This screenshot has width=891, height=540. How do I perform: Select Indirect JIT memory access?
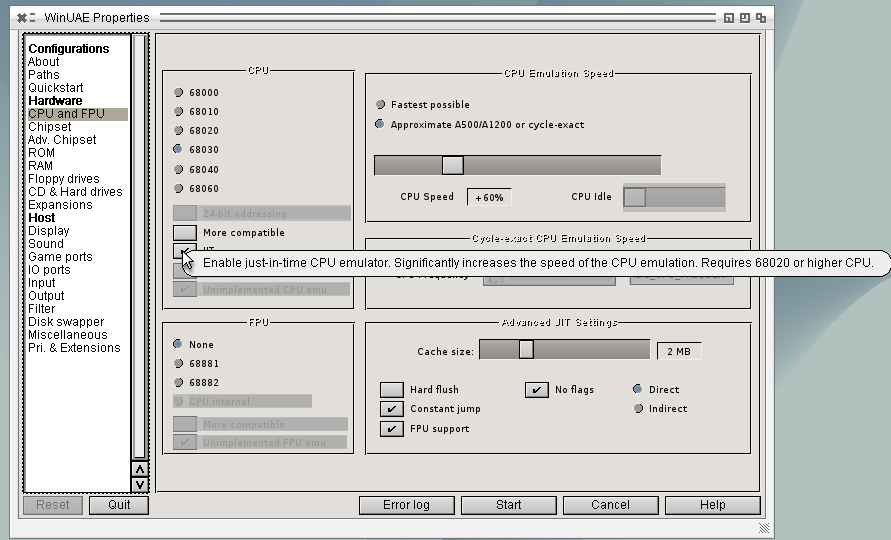pyautogui.click(x=638, y=408)
